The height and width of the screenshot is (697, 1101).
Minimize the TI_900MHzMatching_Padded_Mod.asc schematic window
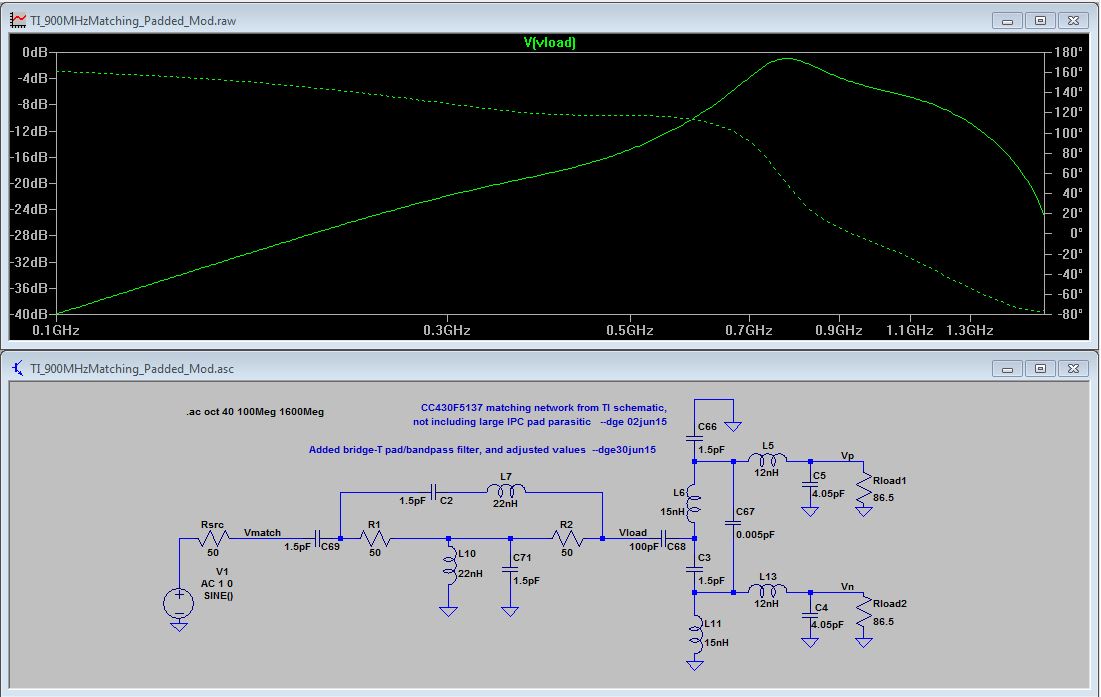(x=1007, y=369)
